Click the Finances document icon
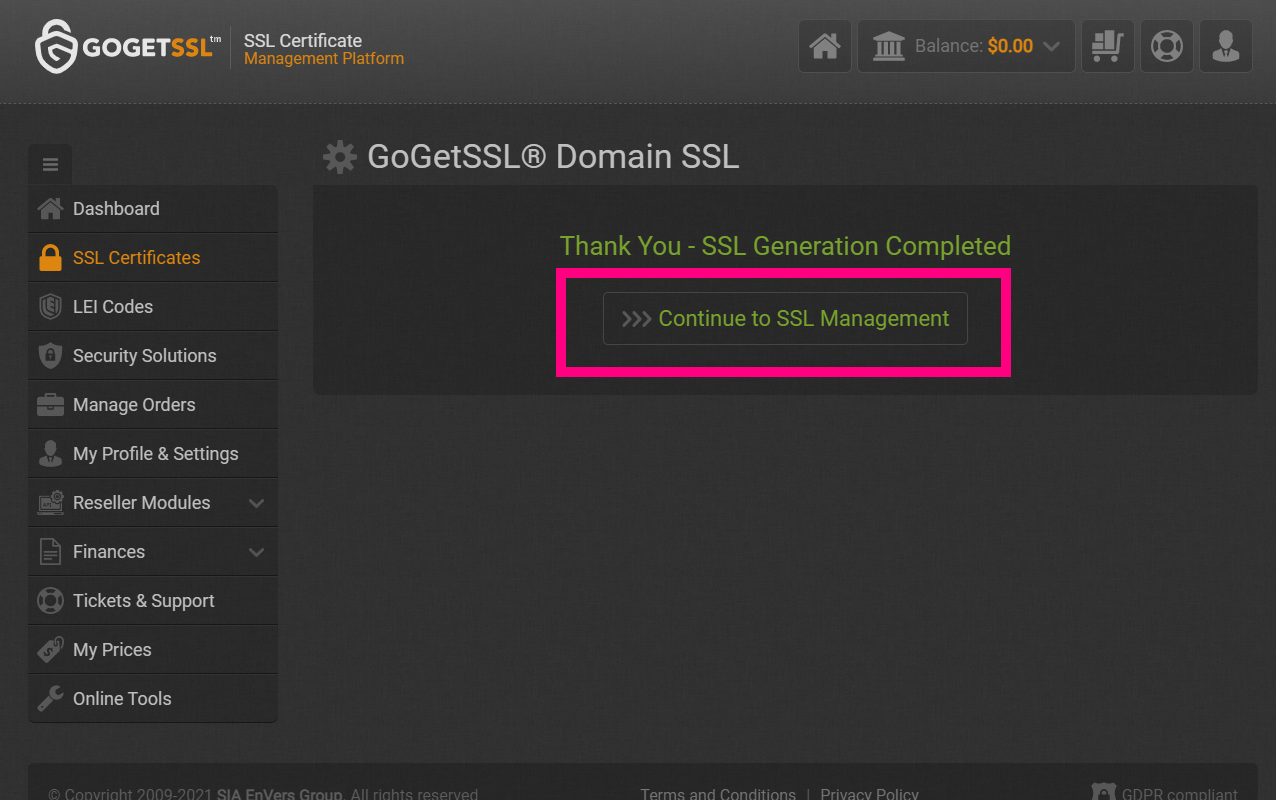Screen dimensions: 1276x800 [50, 552]
